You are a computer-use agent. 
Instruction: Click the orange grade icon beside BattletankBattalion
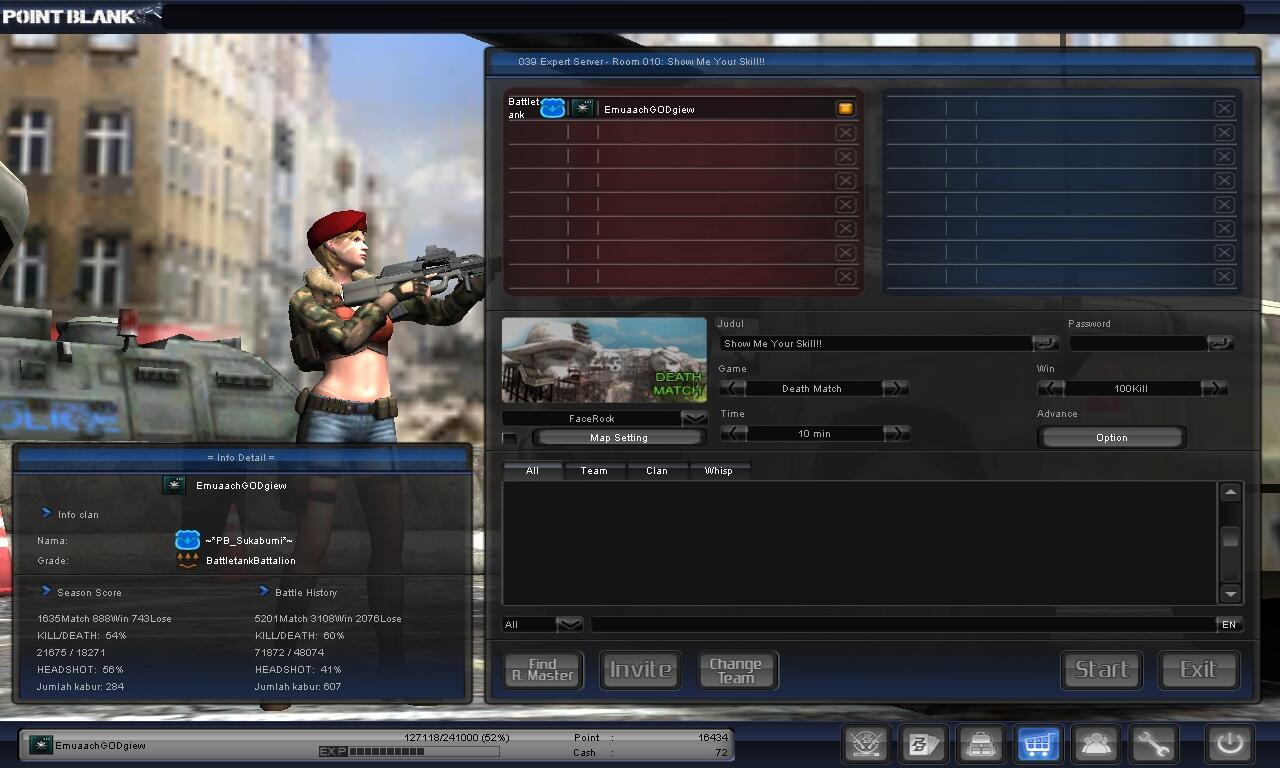[188, 561]
